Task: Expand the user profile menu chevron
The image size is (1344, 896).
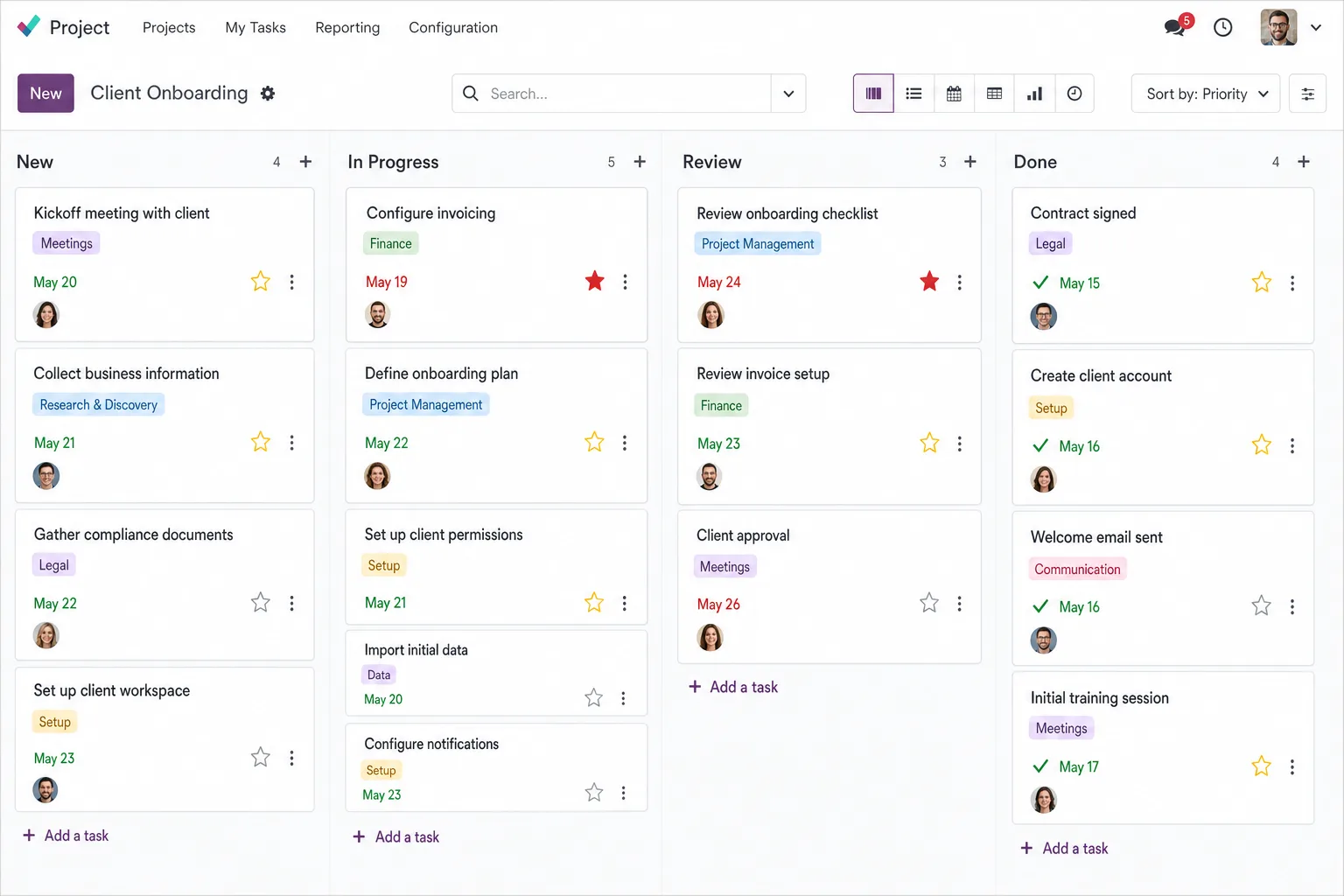Action: point(1316,28)
